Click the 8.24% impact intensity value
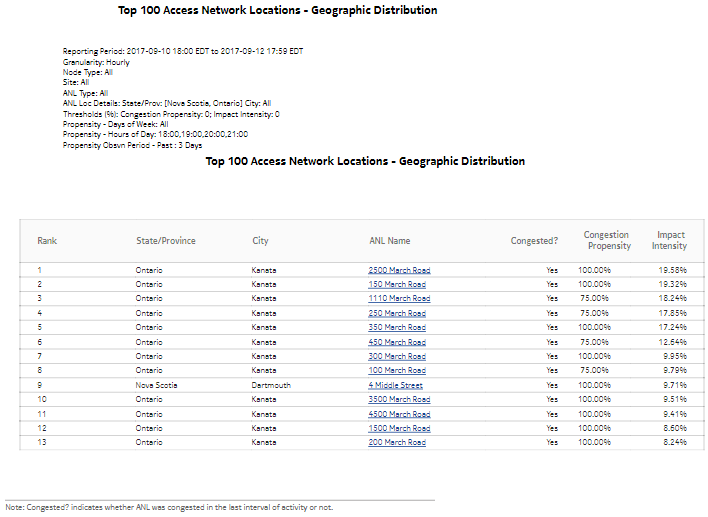 point(675,442)
